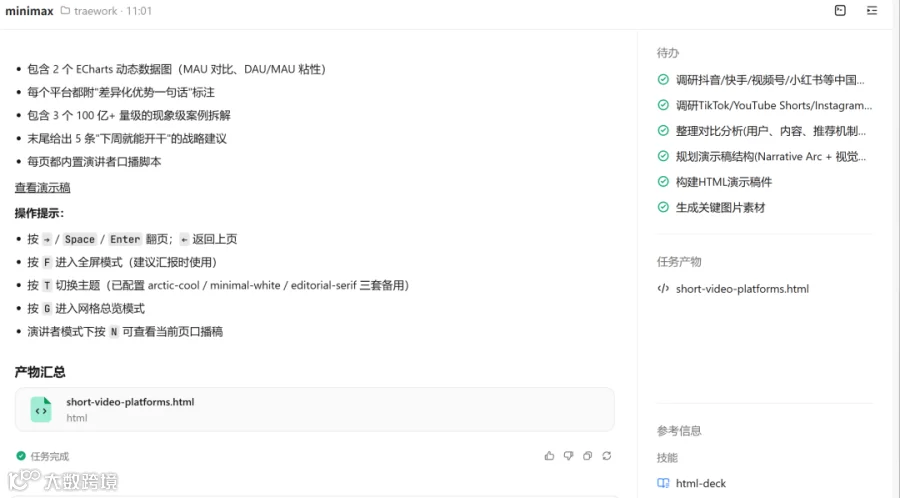Click the minimax title
900x498 pixels.
(29, 10)
